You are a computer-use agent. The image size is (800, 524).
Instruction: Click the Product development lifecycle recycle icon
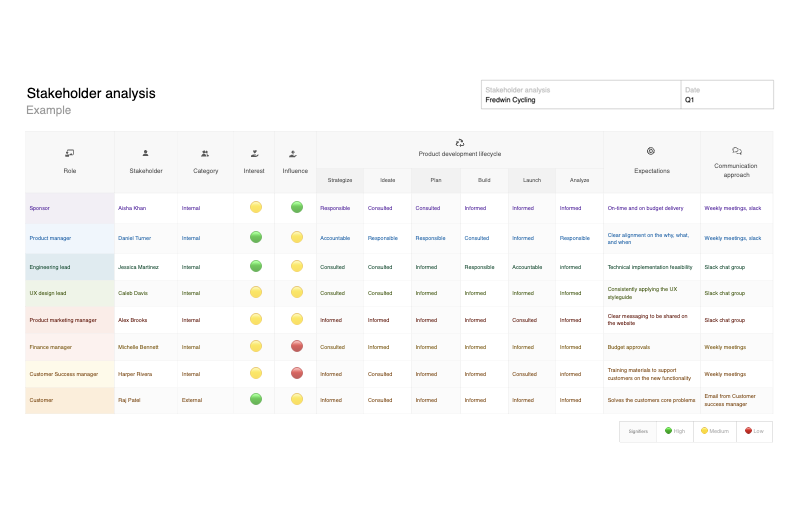(x=460, y=143)
